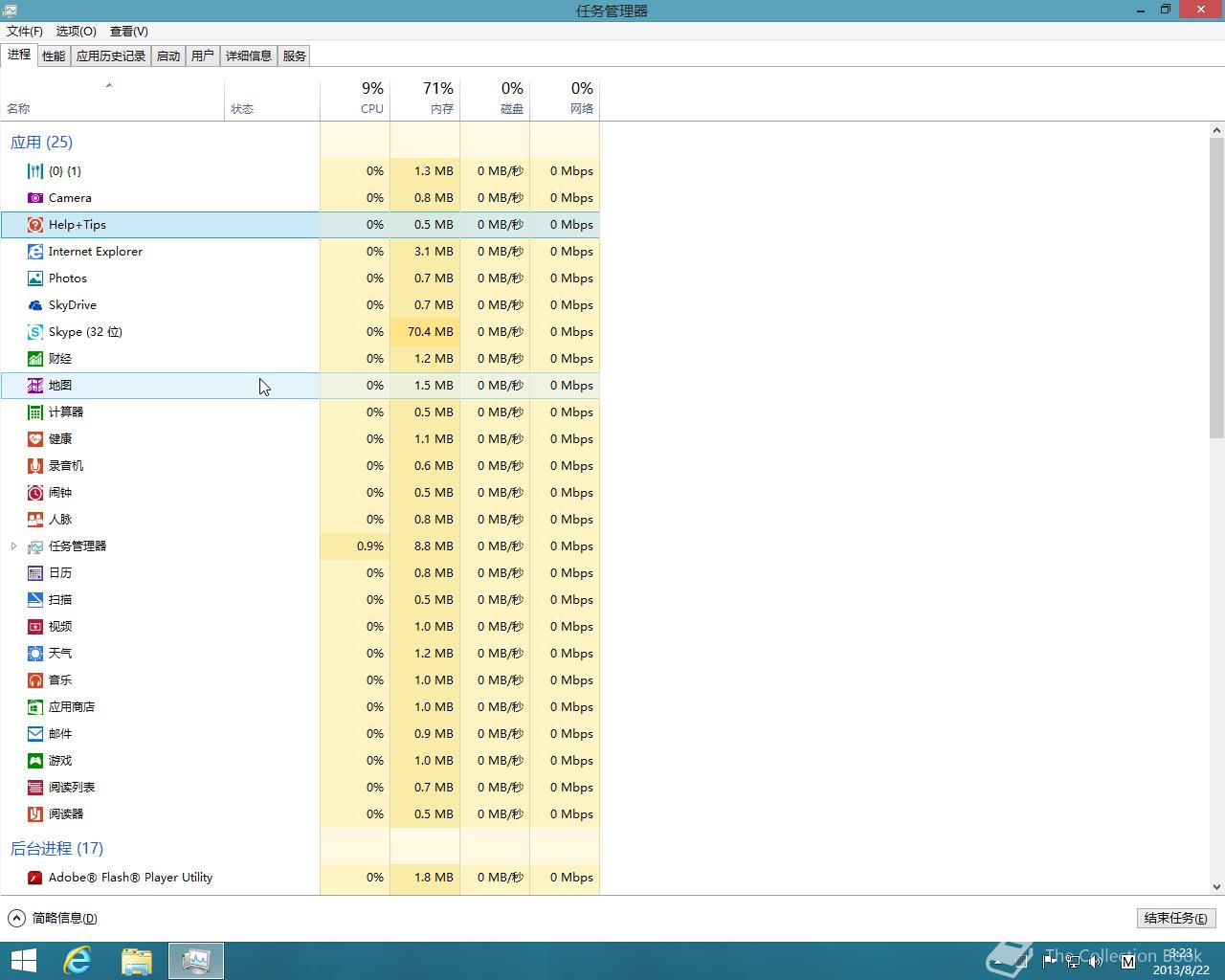Viewport: 1225px width, 980px height.
Task: Expand the 任务管理器 process row
Action: [x=13, y=546]
